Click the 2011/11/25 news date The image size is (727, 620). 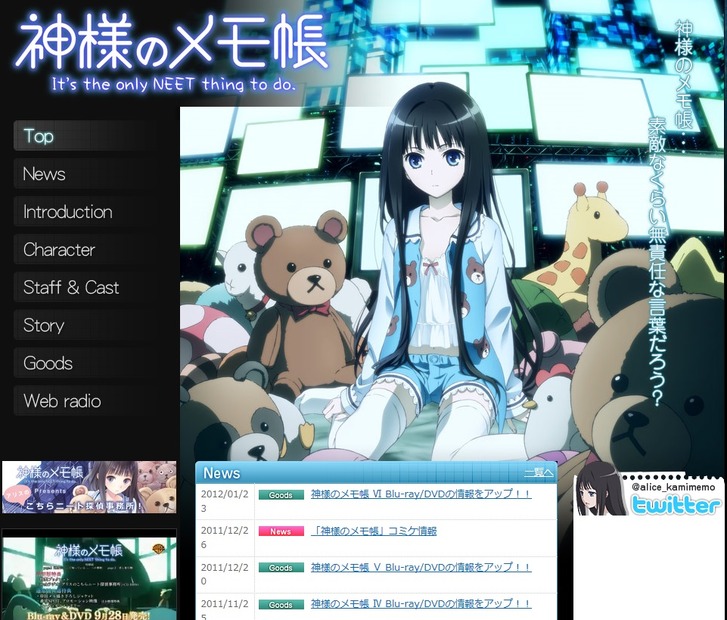pos(225,610)
